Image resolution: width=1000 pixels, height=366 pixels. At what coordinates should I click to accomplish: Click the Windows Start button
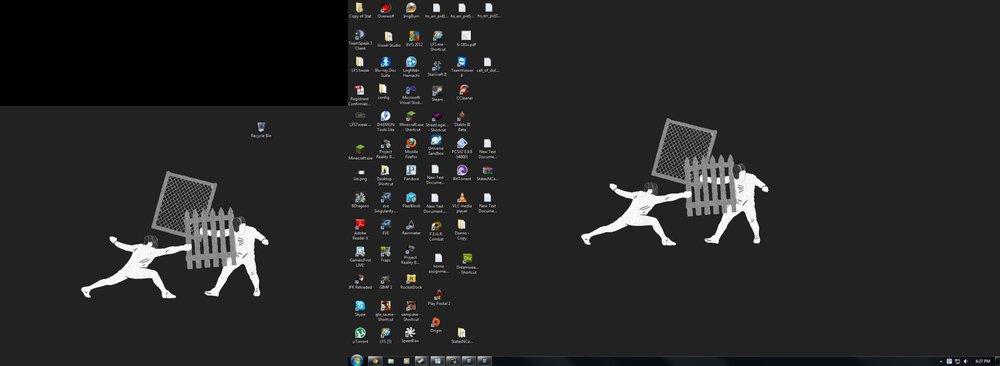(x=356, y=360)
